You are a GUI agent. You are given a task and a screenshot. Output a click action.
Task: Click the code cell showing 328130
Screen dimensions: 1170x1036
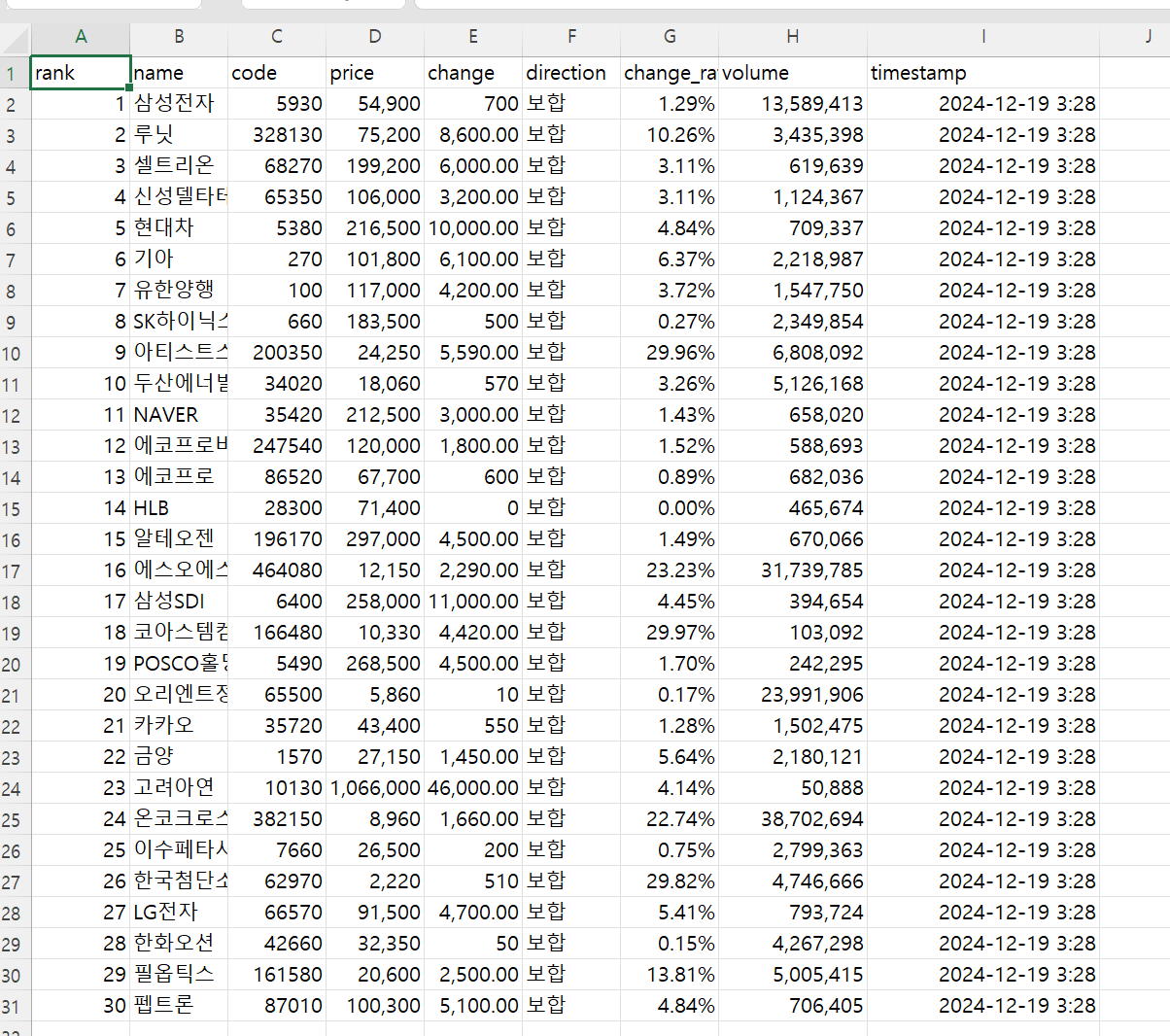pos(277,135)
